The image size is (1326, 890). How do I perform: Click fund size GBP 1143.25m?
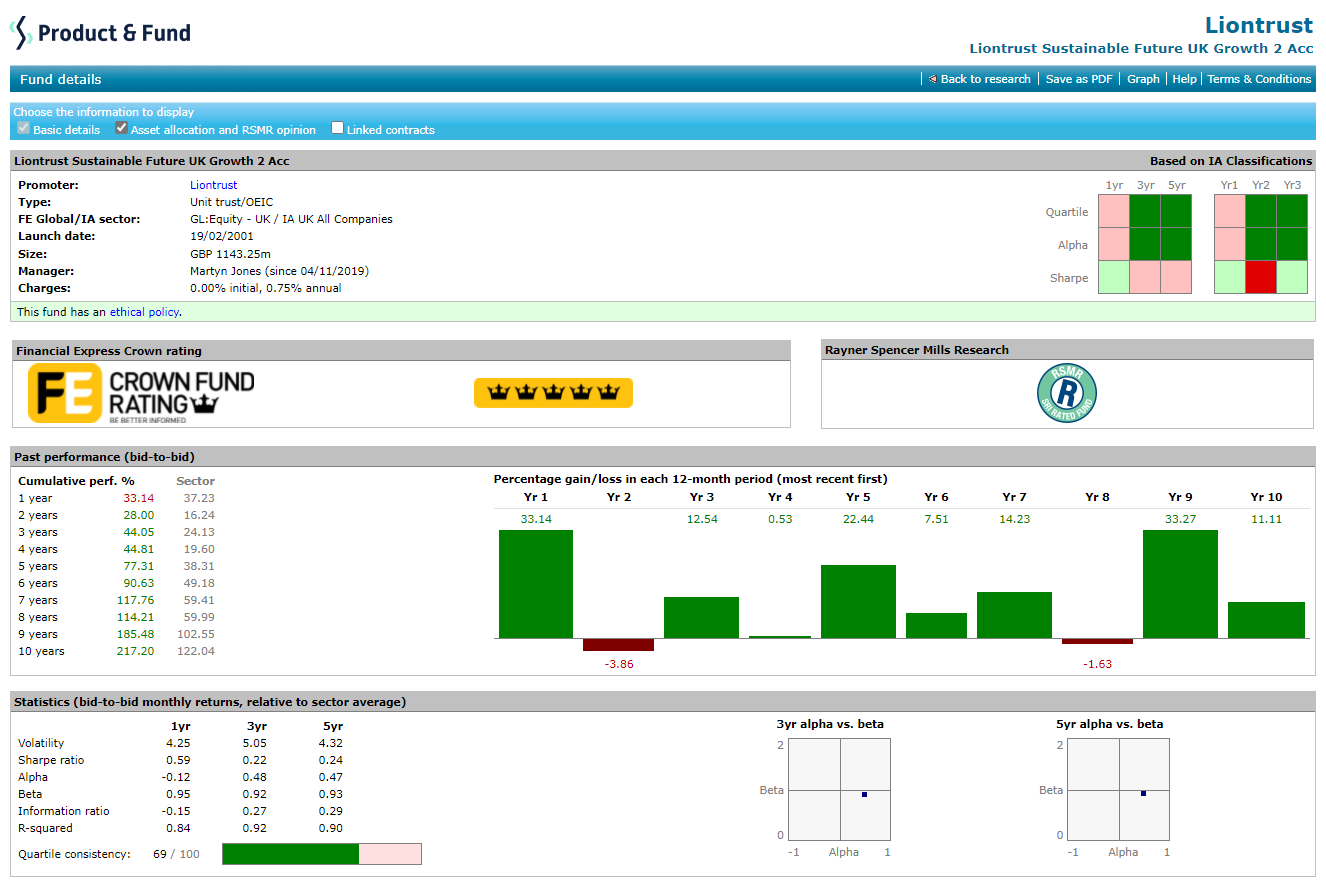[x=230, y=254]
